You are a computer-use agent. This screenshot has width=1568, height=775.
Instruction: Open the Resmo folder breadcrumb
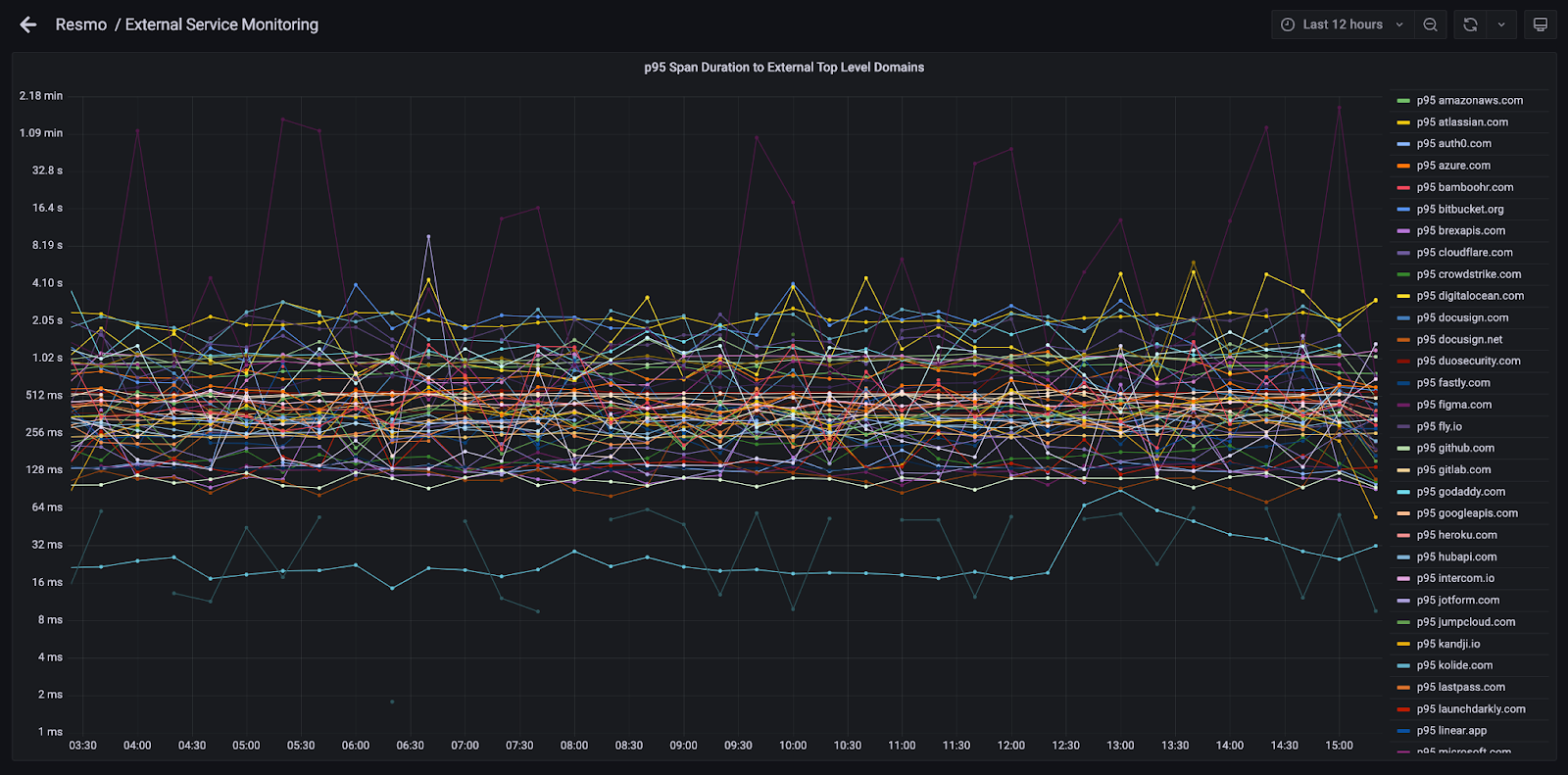pyautogui.click(x=81, y=24)
